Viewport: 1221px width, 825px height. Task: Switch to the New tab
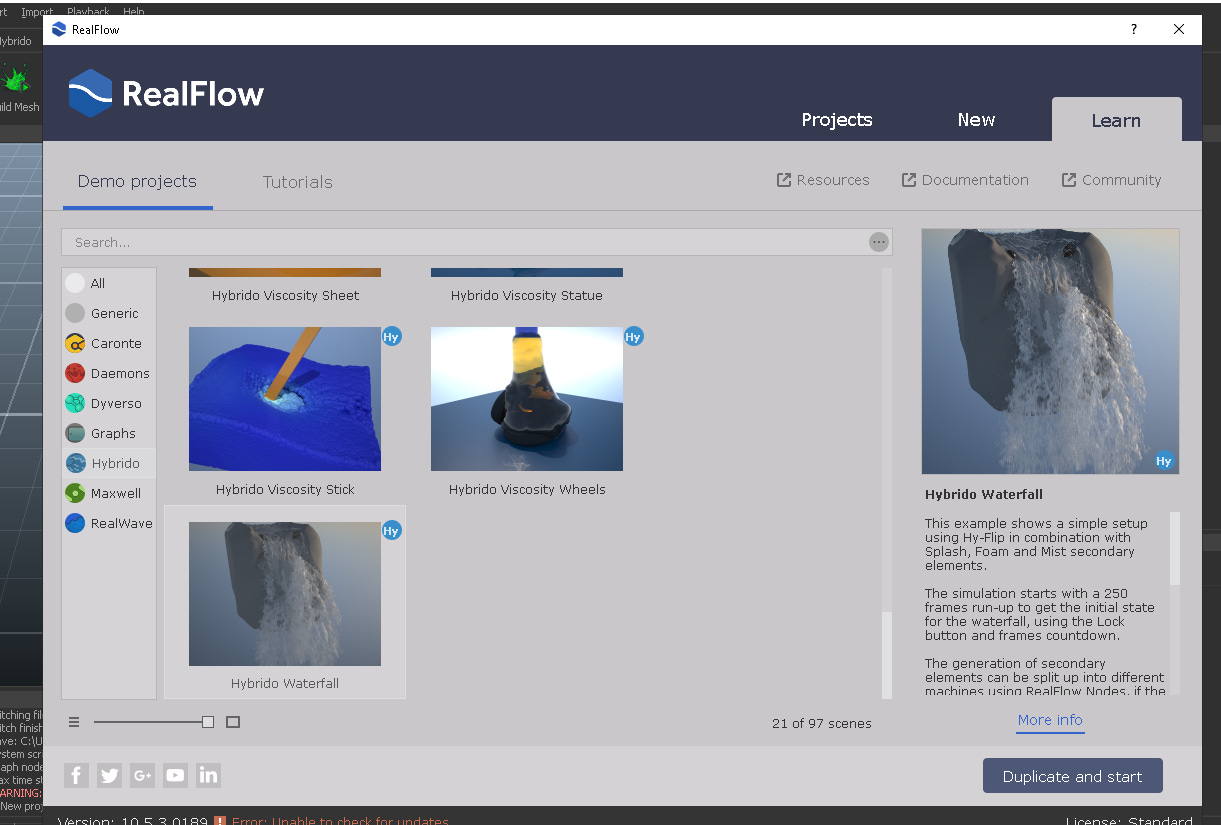[976, 120]
